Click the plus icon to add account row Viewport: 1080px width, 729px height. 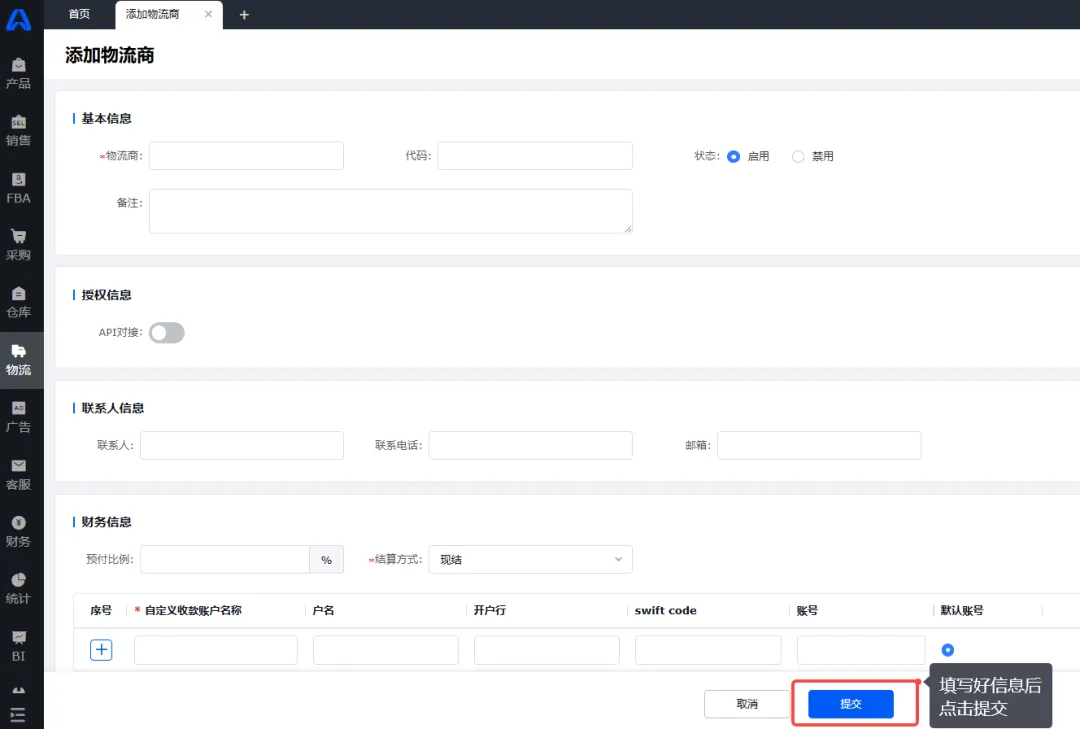pos(101,650)
